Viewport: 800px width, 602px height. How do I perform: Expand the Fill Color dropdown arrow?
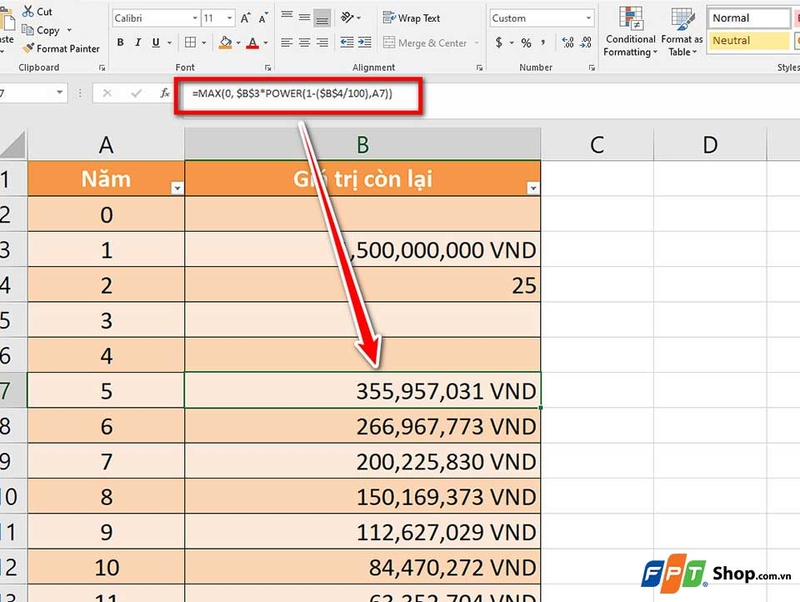coord(238,41)
